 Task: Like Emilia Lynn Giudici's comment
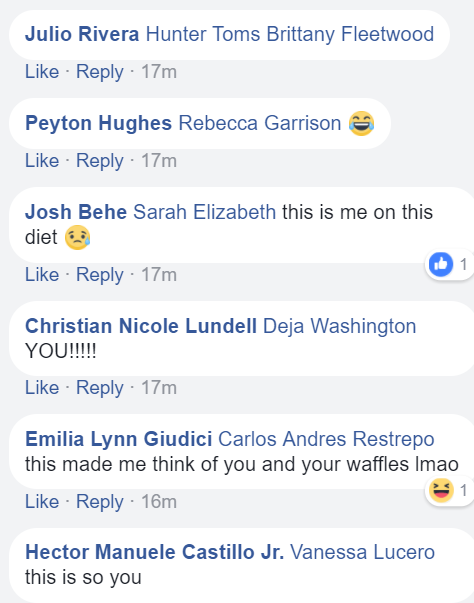(42, 501)
